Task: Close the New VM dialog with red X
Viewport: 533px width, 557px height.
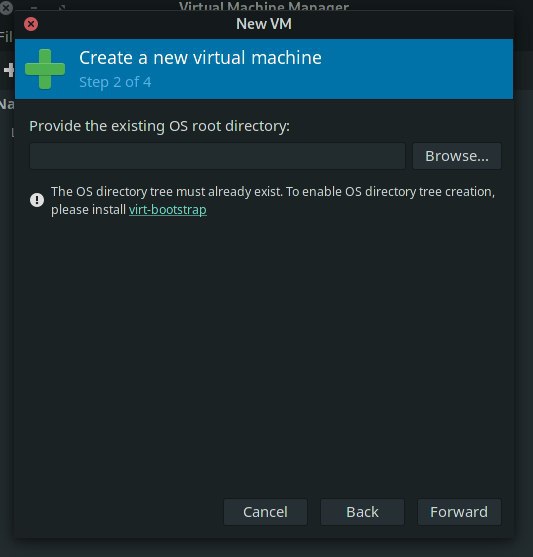Action: (x=31, y=24)
